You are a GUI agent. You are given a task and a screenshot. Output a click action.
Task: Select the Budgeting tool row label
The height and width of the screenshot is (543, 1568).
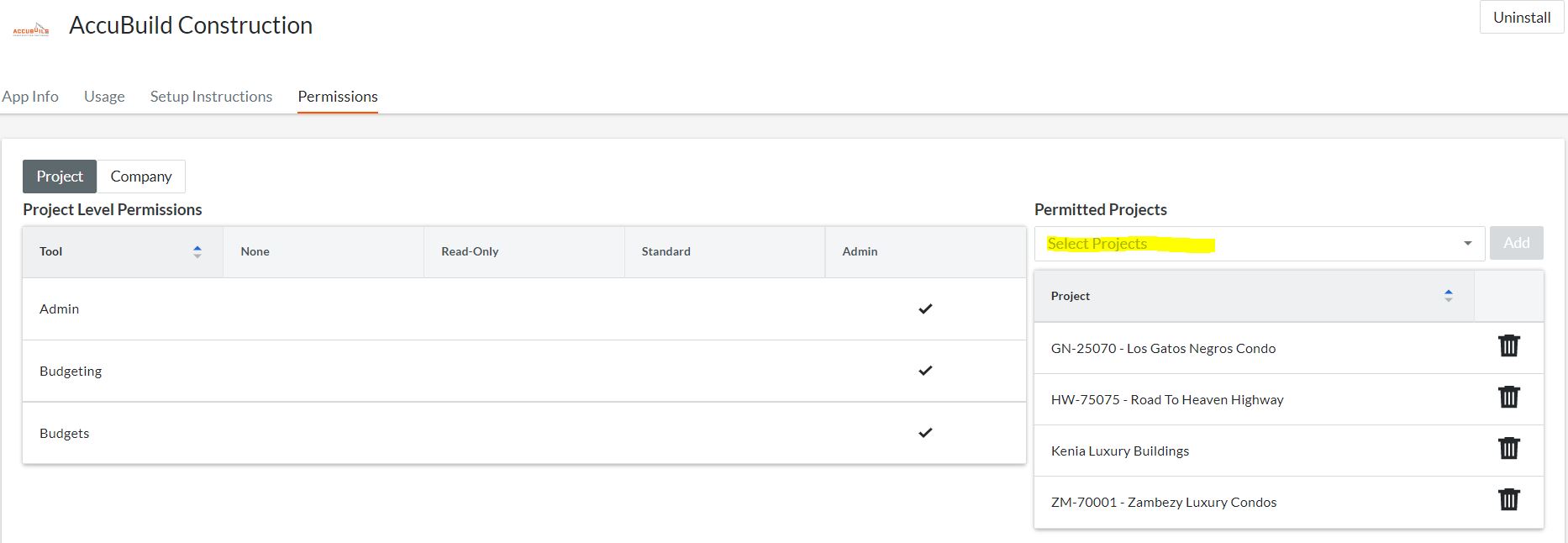coord(71,372)
